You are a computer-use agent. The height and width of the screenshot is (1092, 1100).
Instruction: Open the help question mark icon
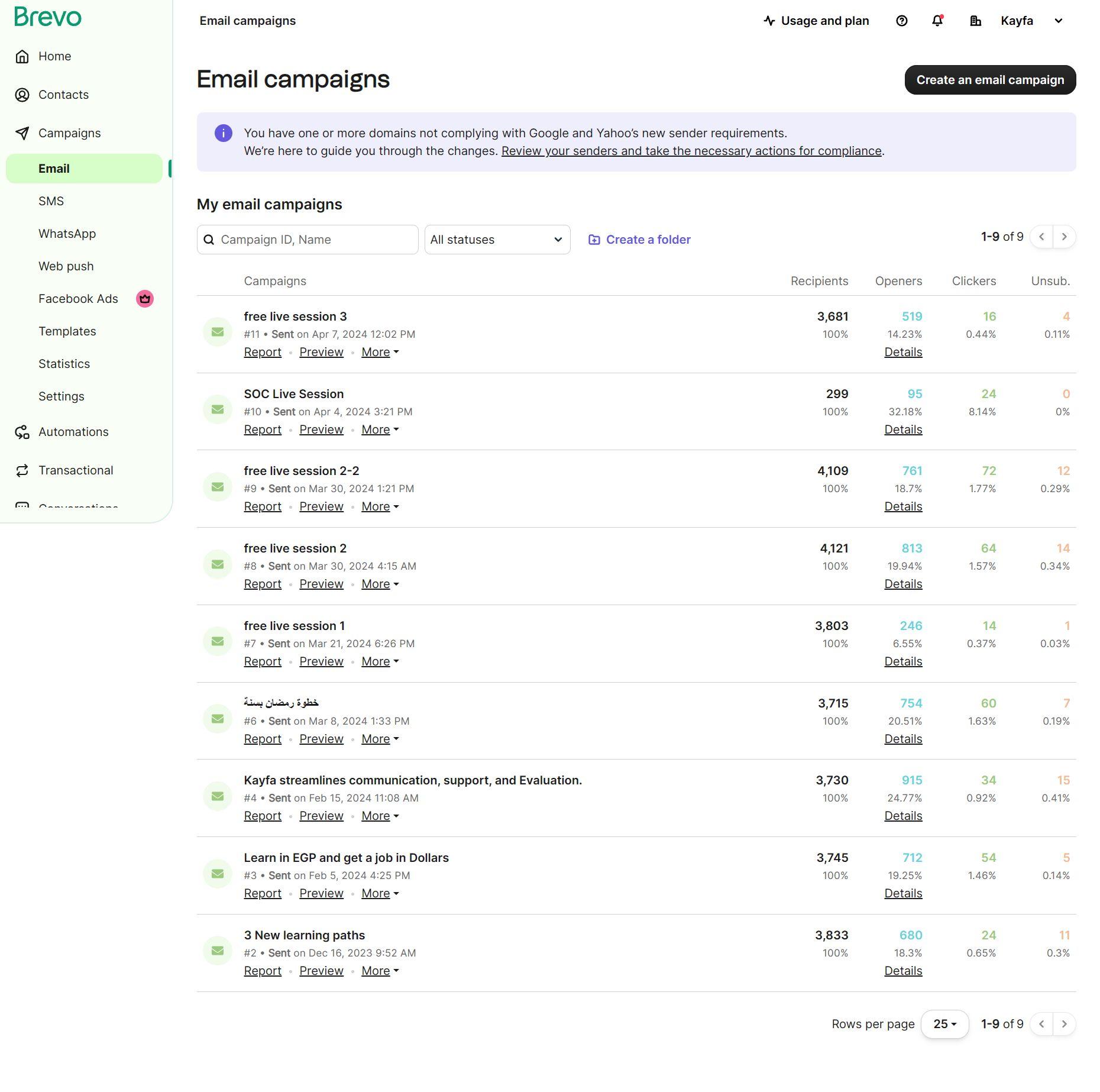pos(901,21)
